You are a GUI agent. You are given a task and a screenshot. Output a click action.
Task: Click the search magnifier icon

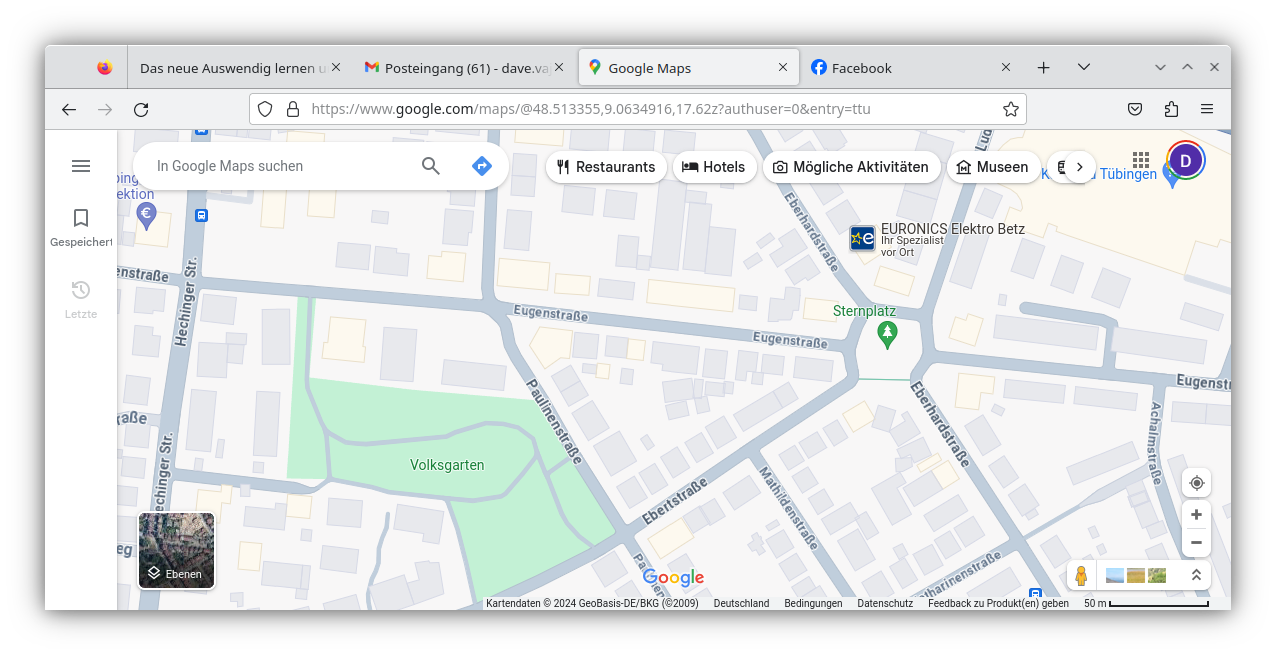point(431,166)
